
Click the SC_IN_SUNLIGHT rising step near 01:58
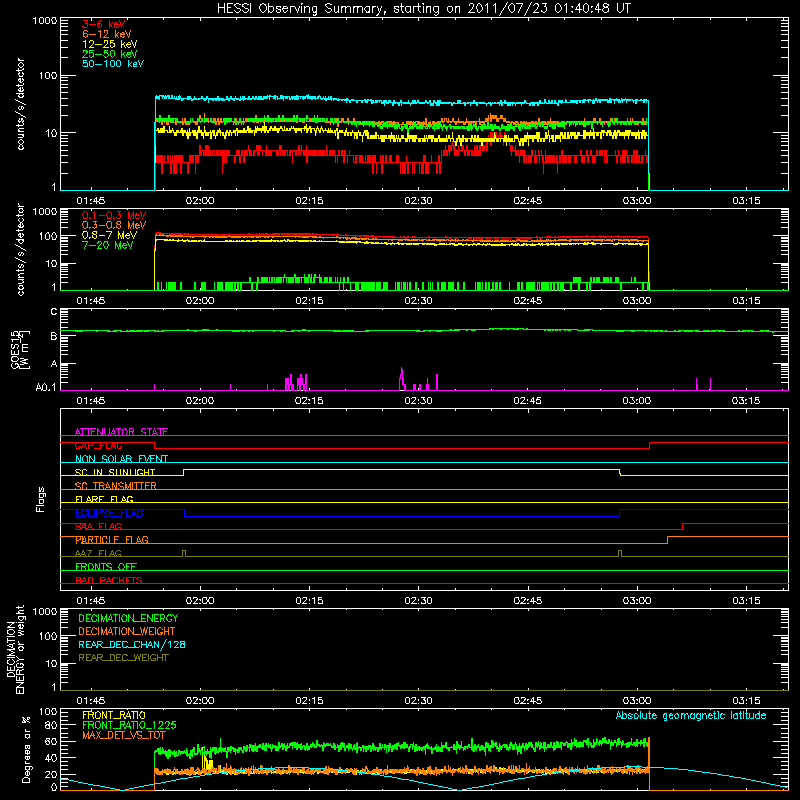tap(184, 472)
